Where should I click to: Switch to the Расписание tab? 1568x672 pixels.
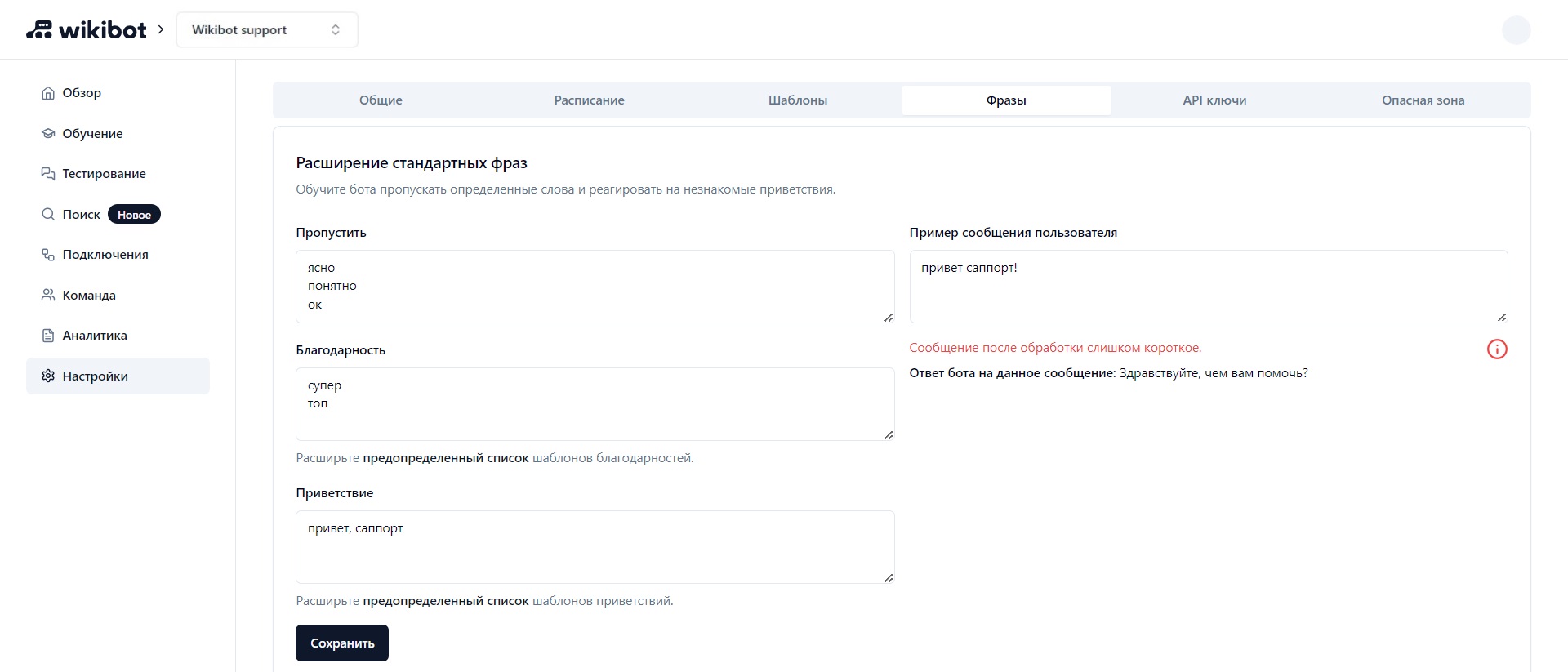point(589,100)
